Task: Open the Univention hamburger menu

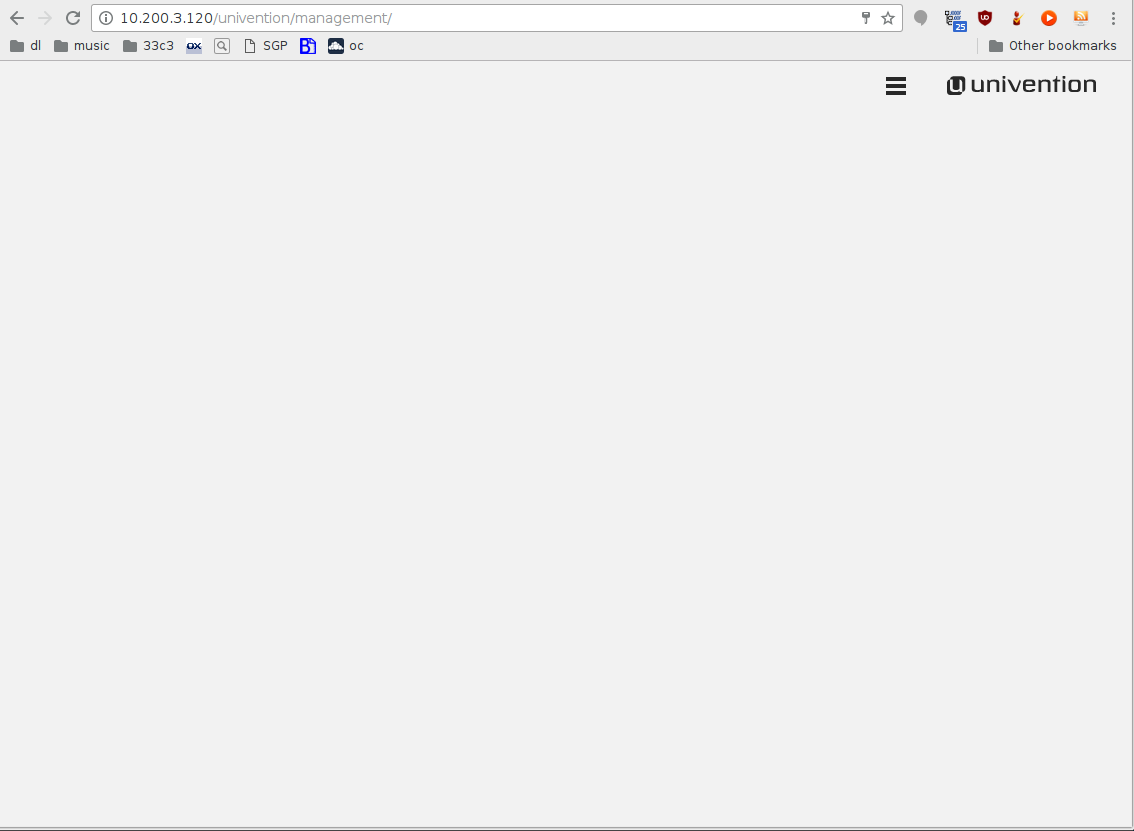Action: click(896, 86)
